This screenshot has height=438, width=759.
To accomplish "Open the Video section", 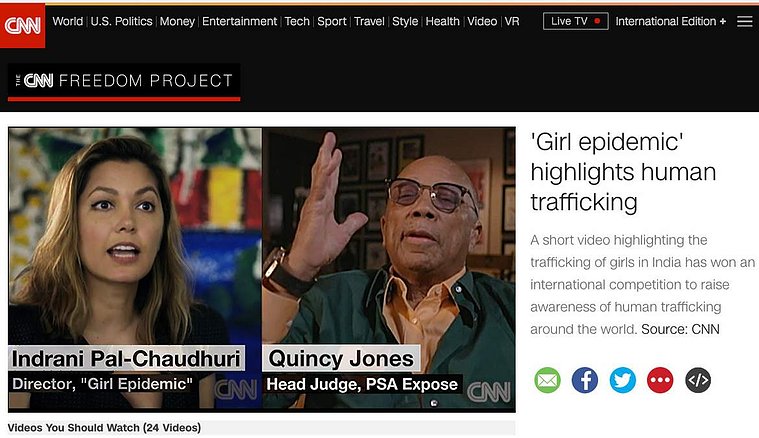I will point(482,21).
